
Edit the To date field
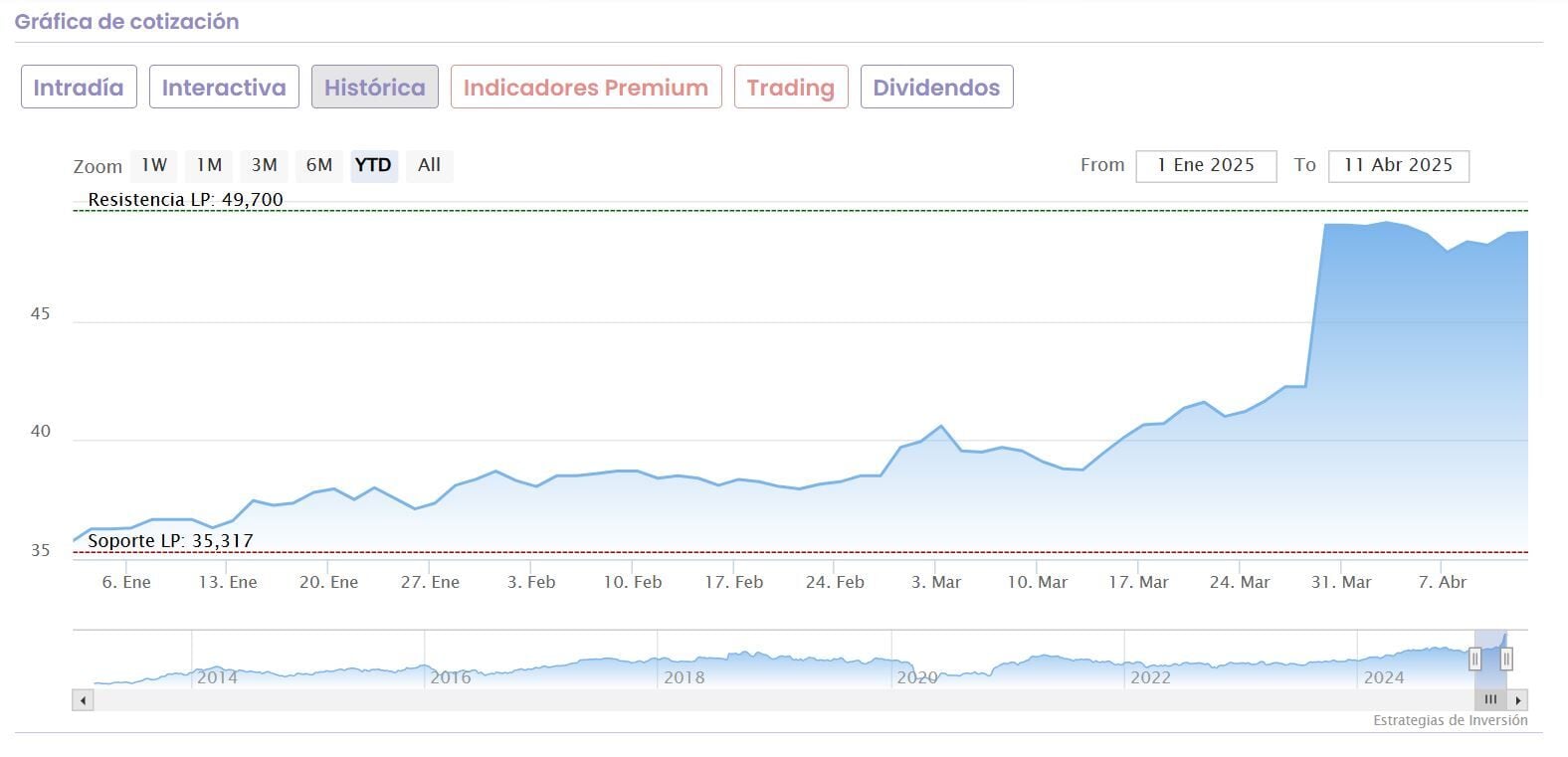1398,166
